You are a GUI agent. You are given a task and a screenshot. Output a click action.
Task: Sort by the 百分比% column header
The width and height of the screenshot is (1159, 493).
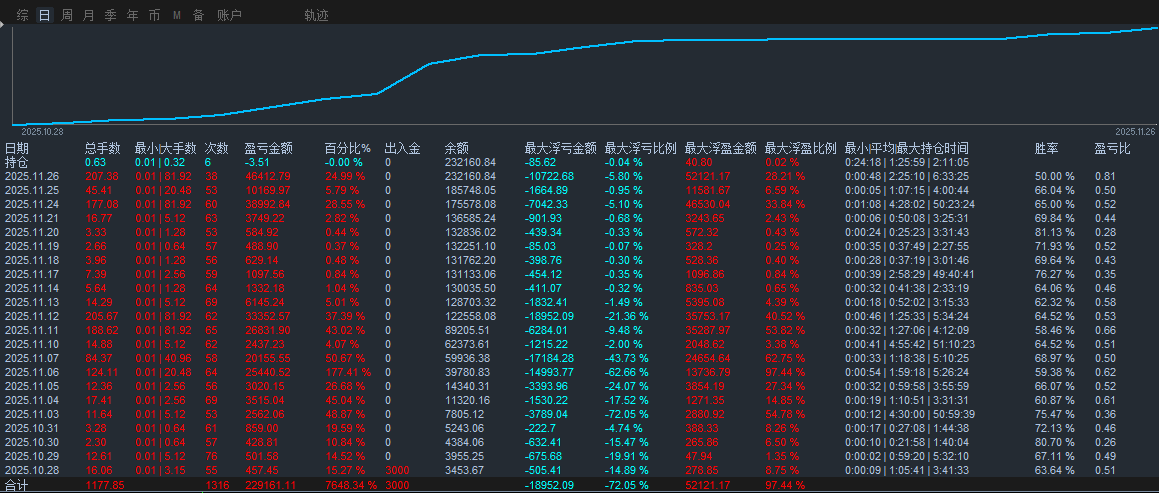347,149
